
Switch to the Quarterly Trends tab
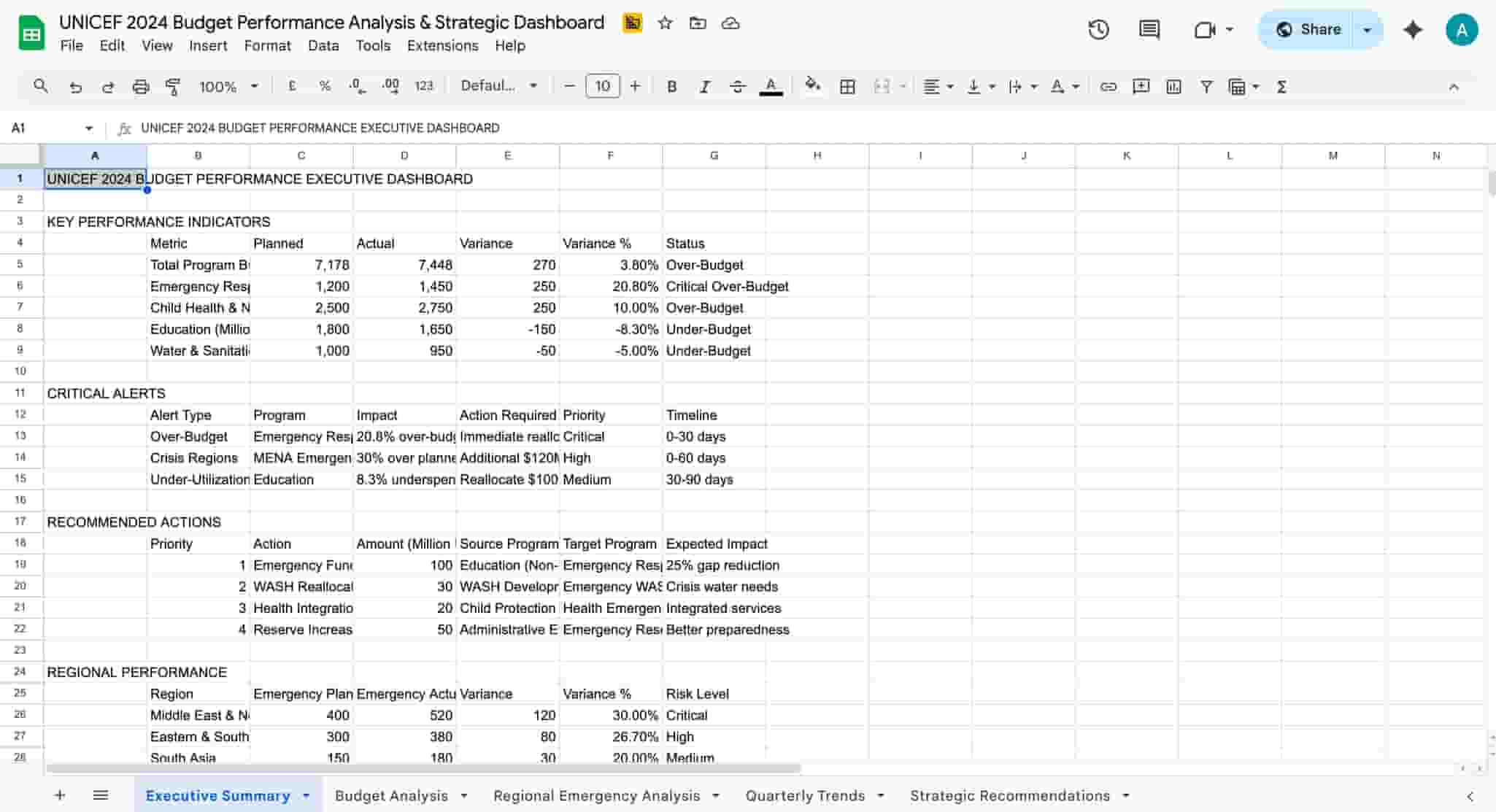point(806,795)
